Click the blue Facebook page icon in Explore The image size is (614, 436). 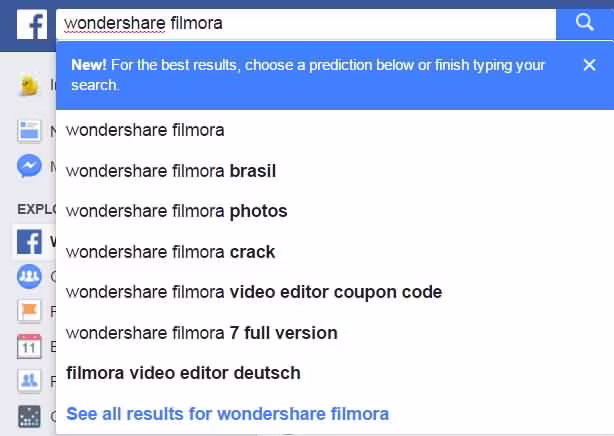(30, 241)
